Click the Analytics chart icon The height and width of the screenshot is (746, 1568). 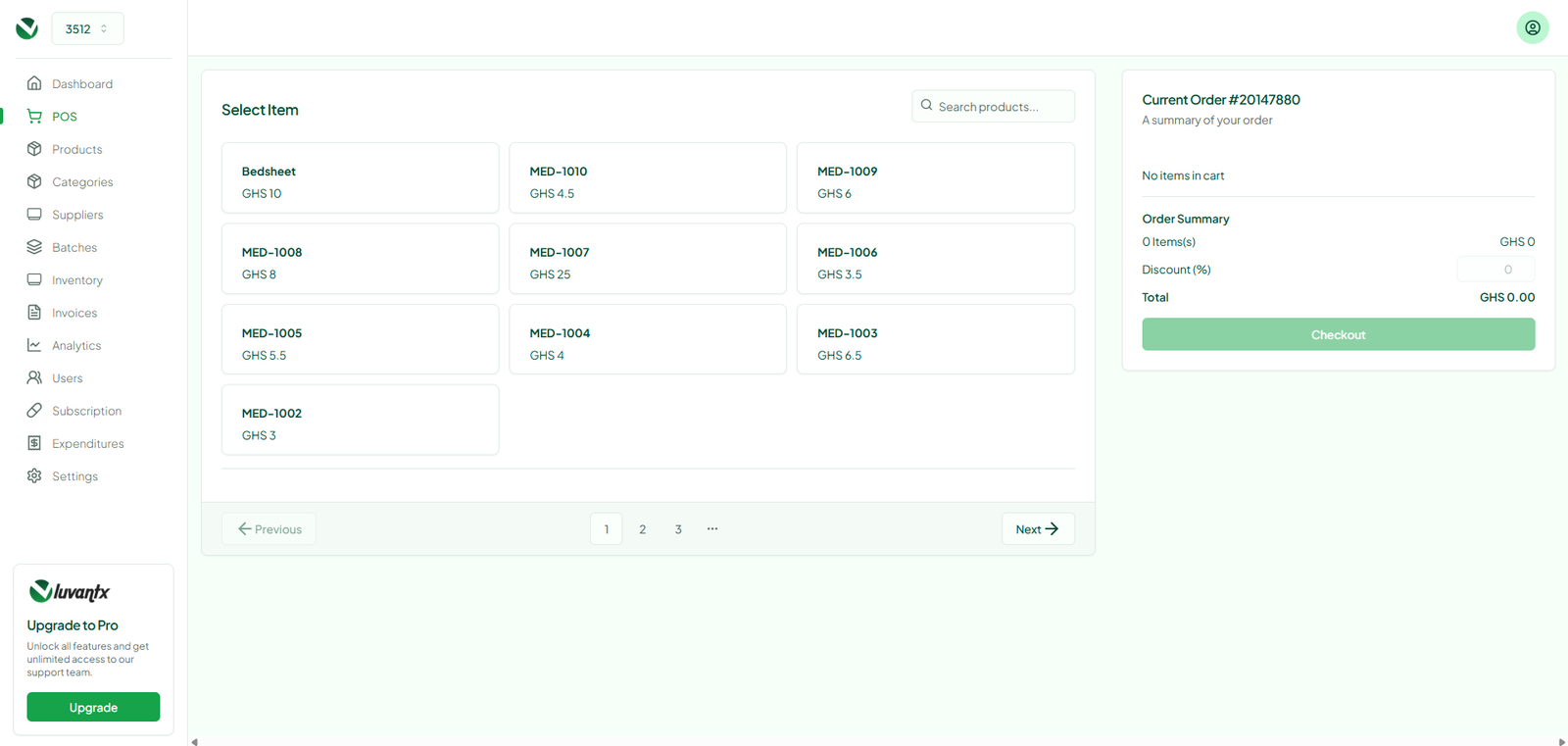[34, 345]
